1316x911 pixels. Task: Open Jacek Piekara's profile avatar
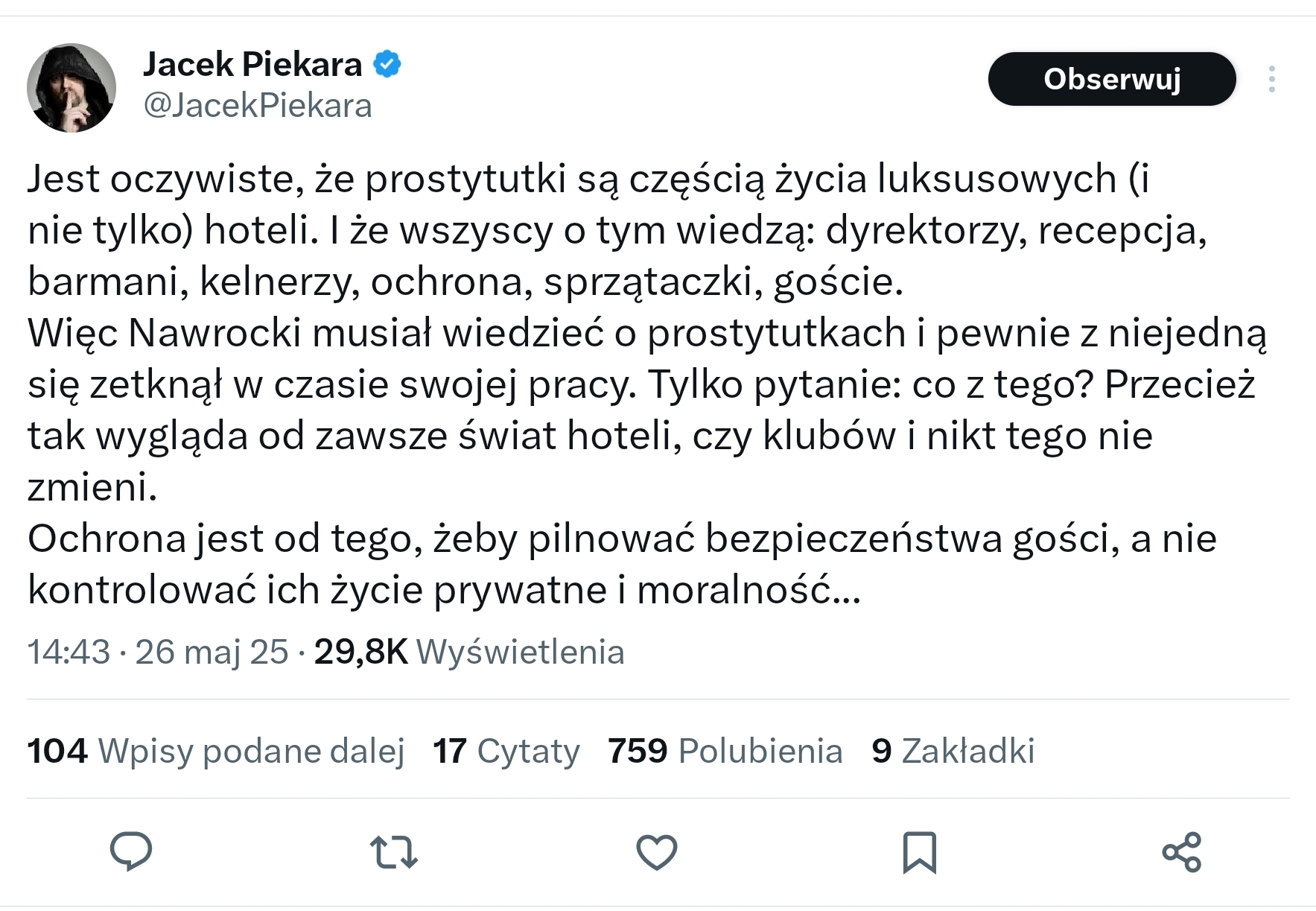(71, 88)
